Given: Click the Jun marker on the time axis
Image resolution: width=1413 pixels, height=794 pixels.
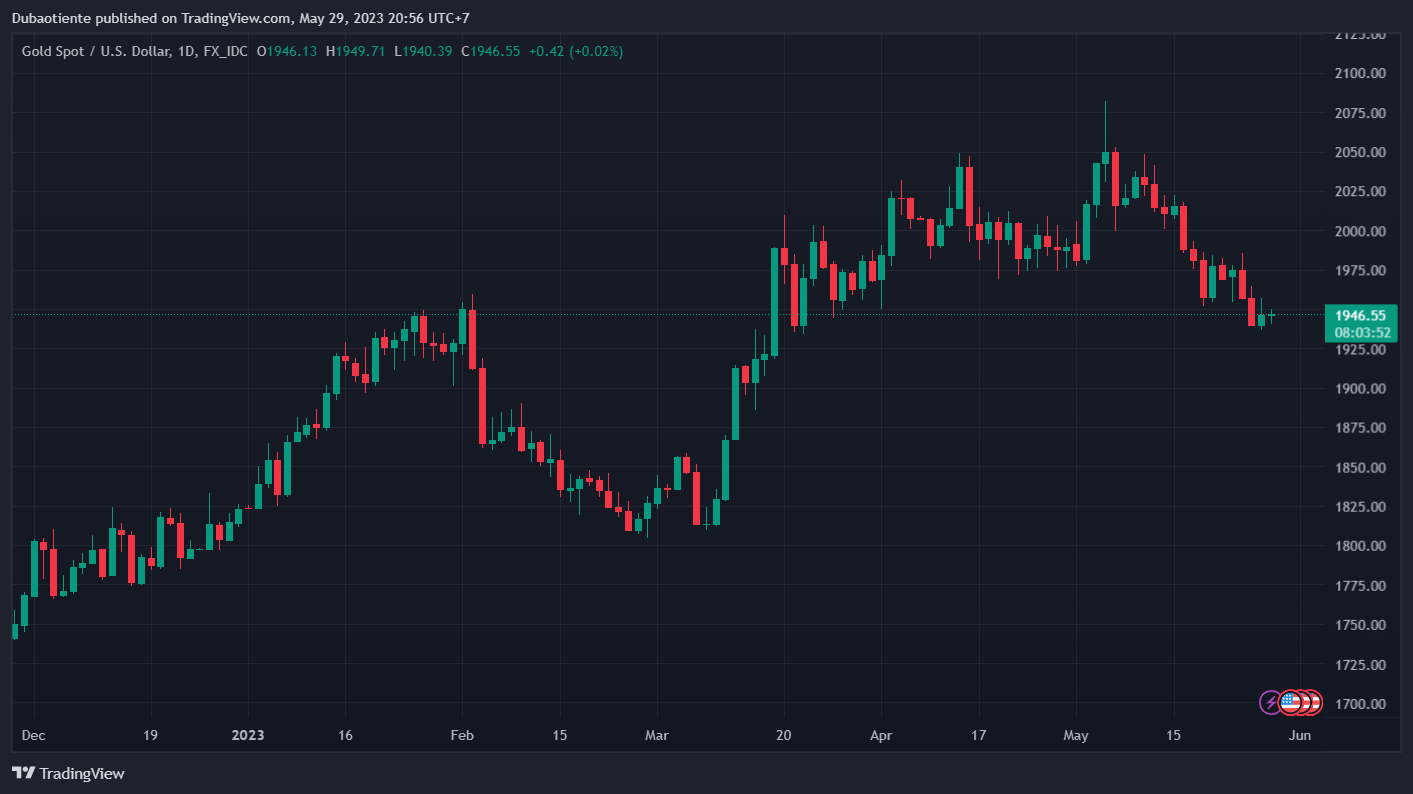Looking at the screenshot, I should coord(1300,736).
